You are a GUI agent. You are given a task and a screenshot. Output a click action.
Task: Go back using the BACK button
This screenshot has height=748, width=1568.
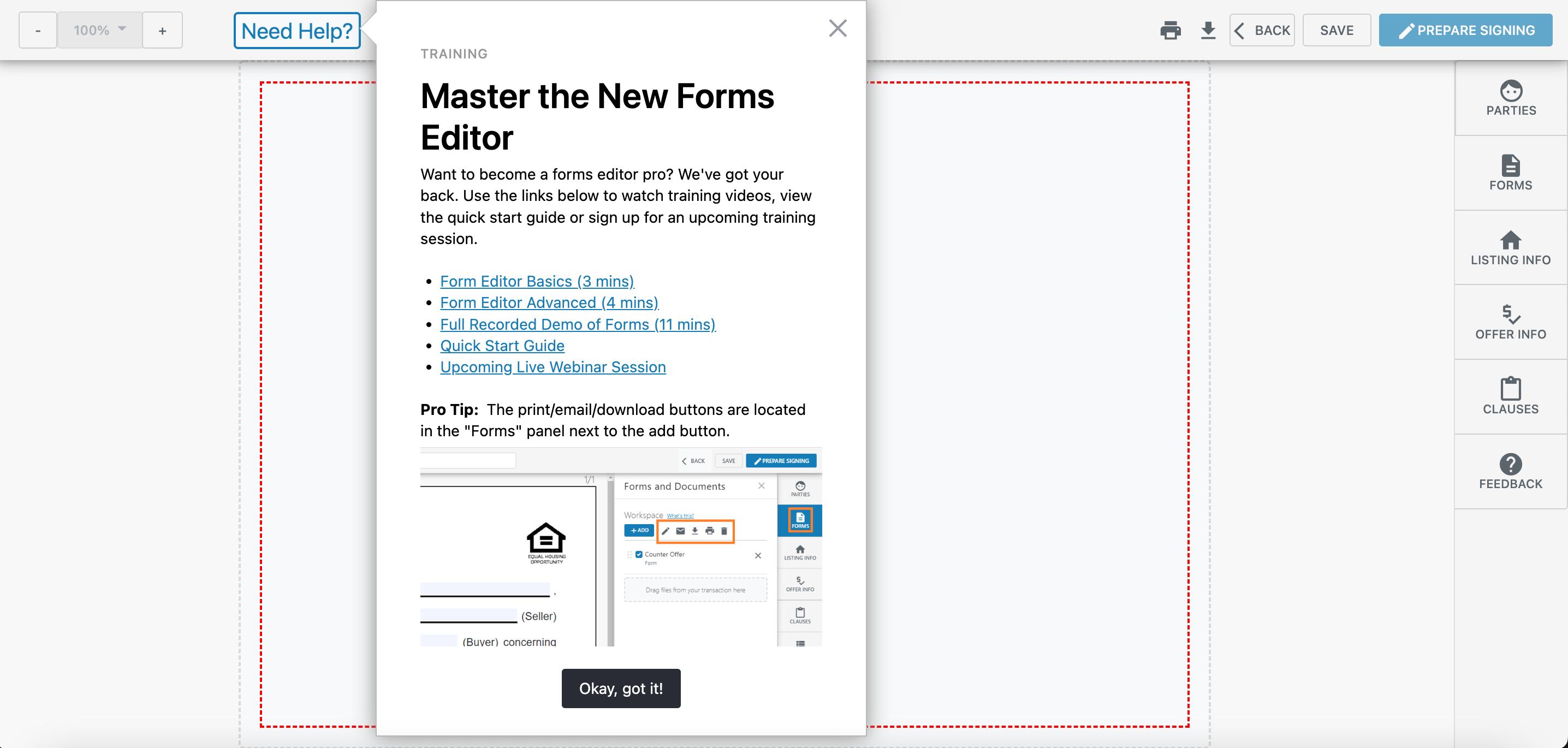click(x=1262, y=31)
